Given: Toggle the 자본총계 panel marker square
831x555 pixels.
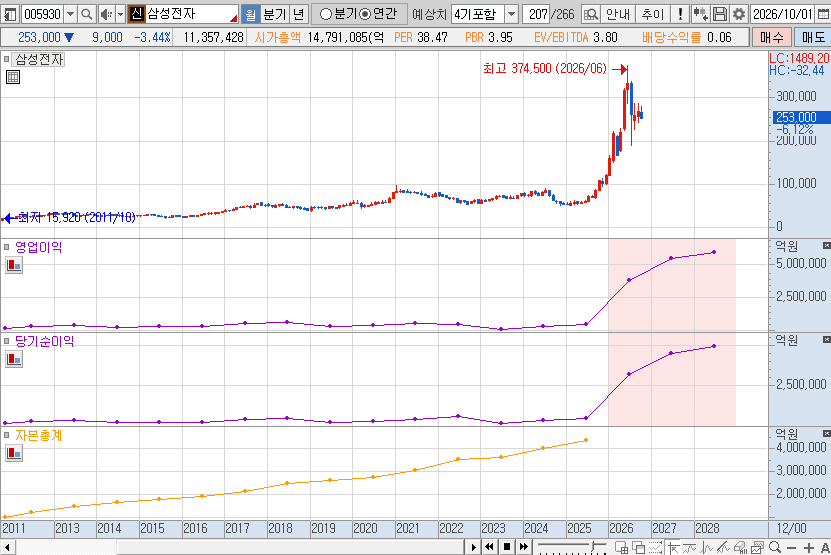Looking at the screenshot, I should point(6,435).
